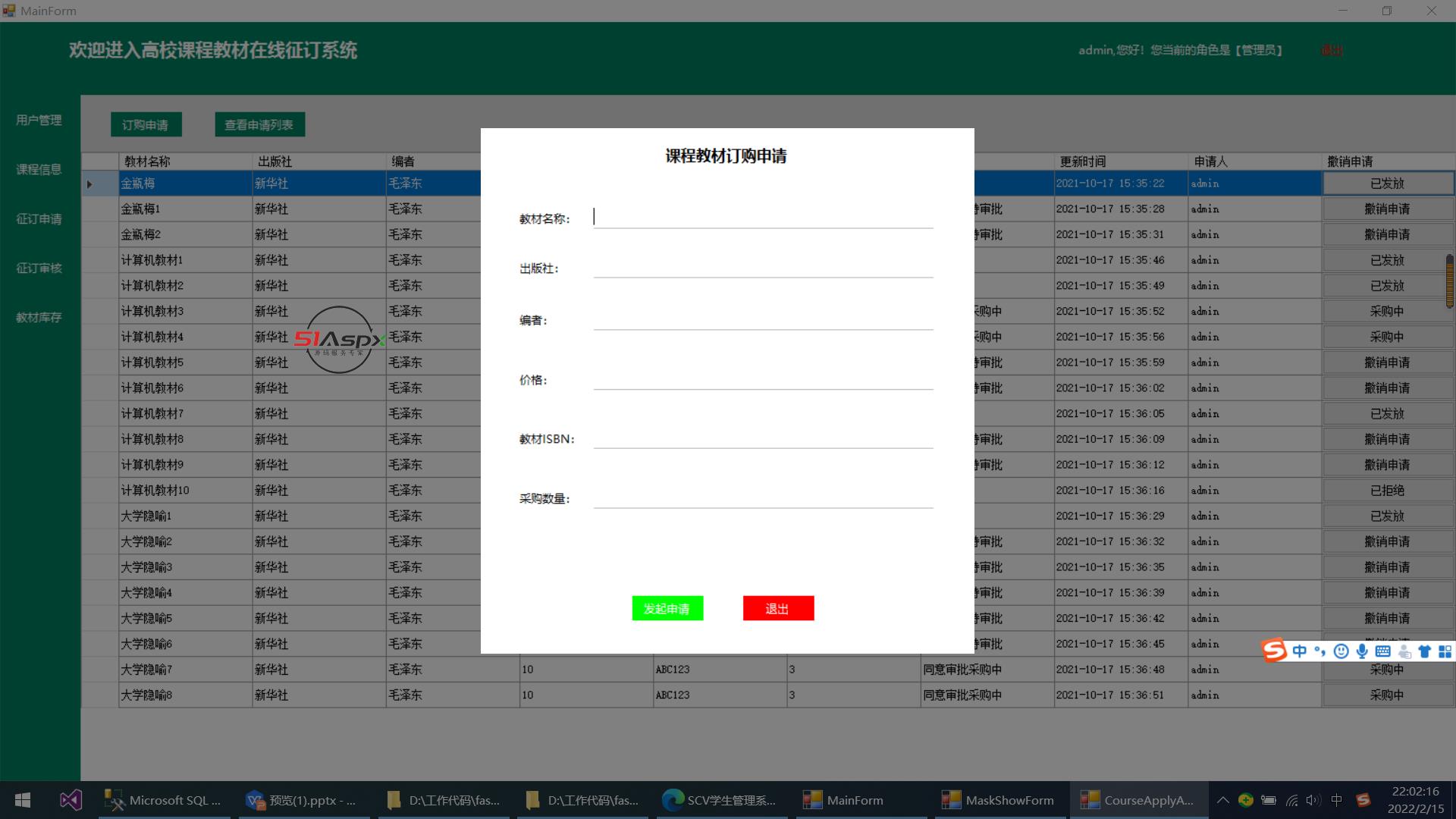Toggle Sogou punctuation mode button
Screen dimensions: 1456x819
pyautogui.click(x=1320, y=651)
